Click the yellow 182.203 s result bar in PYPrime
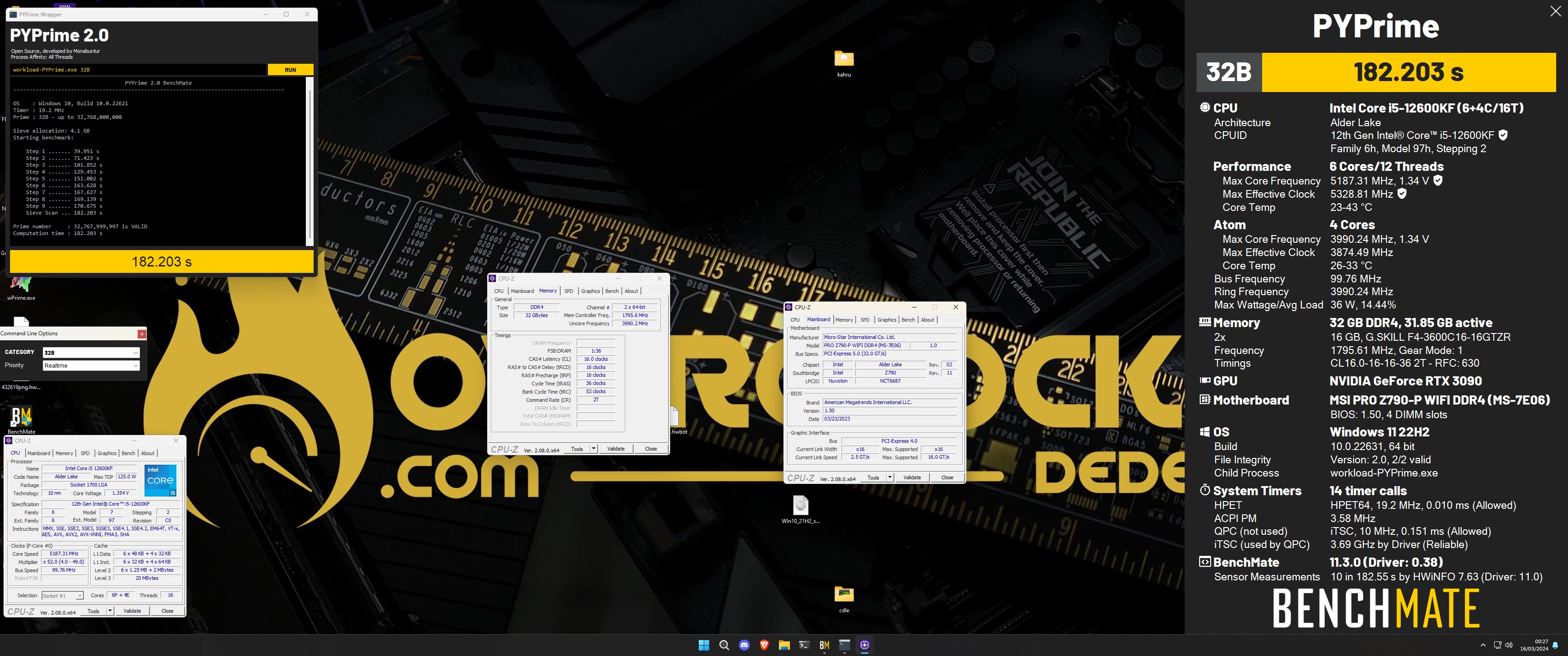Screen dimensions: 1568x656 (x=161, y=261)
